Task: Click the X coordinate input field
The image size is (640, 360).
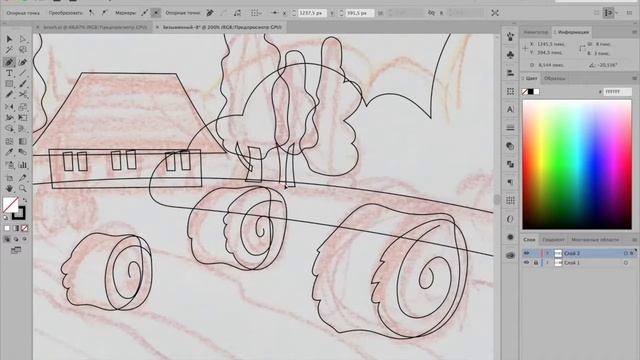Action: click(x=312, y=13)
